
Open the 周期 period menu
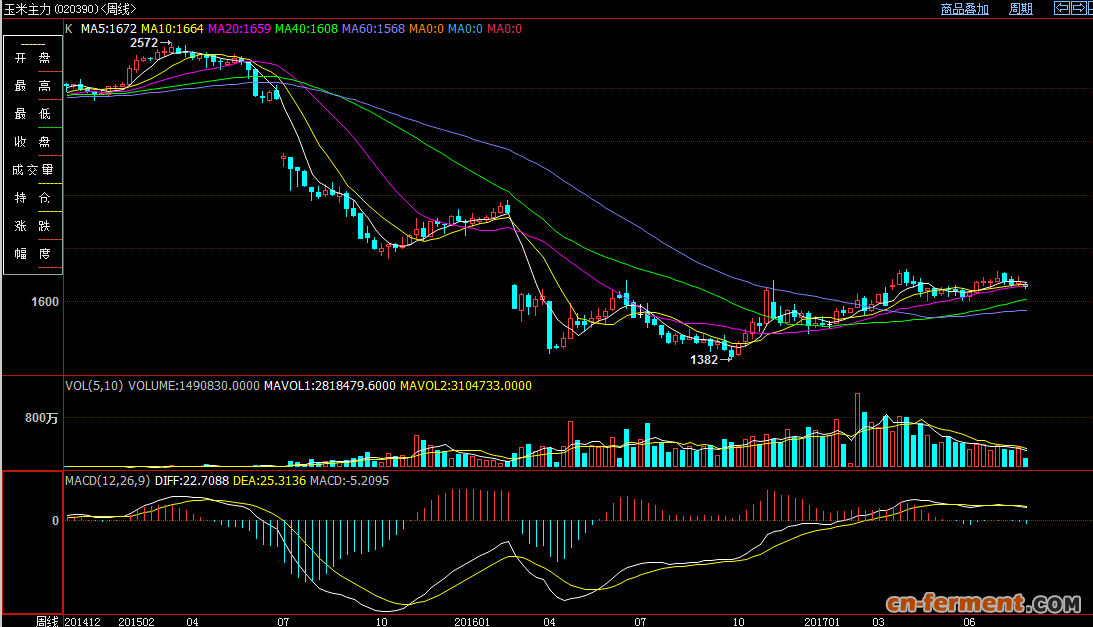point(1020,9)
